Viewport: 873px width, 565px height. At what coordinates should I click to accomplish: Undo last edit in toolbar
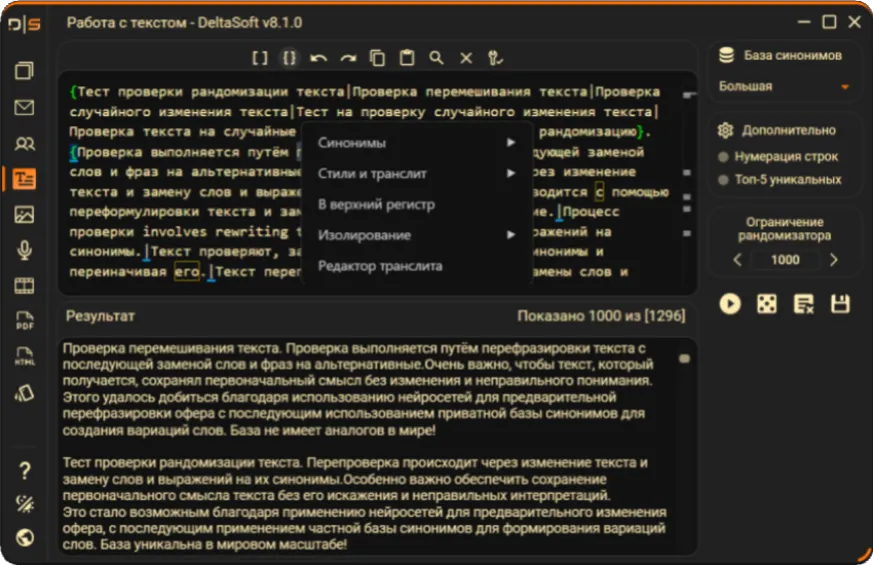point(318,58)
